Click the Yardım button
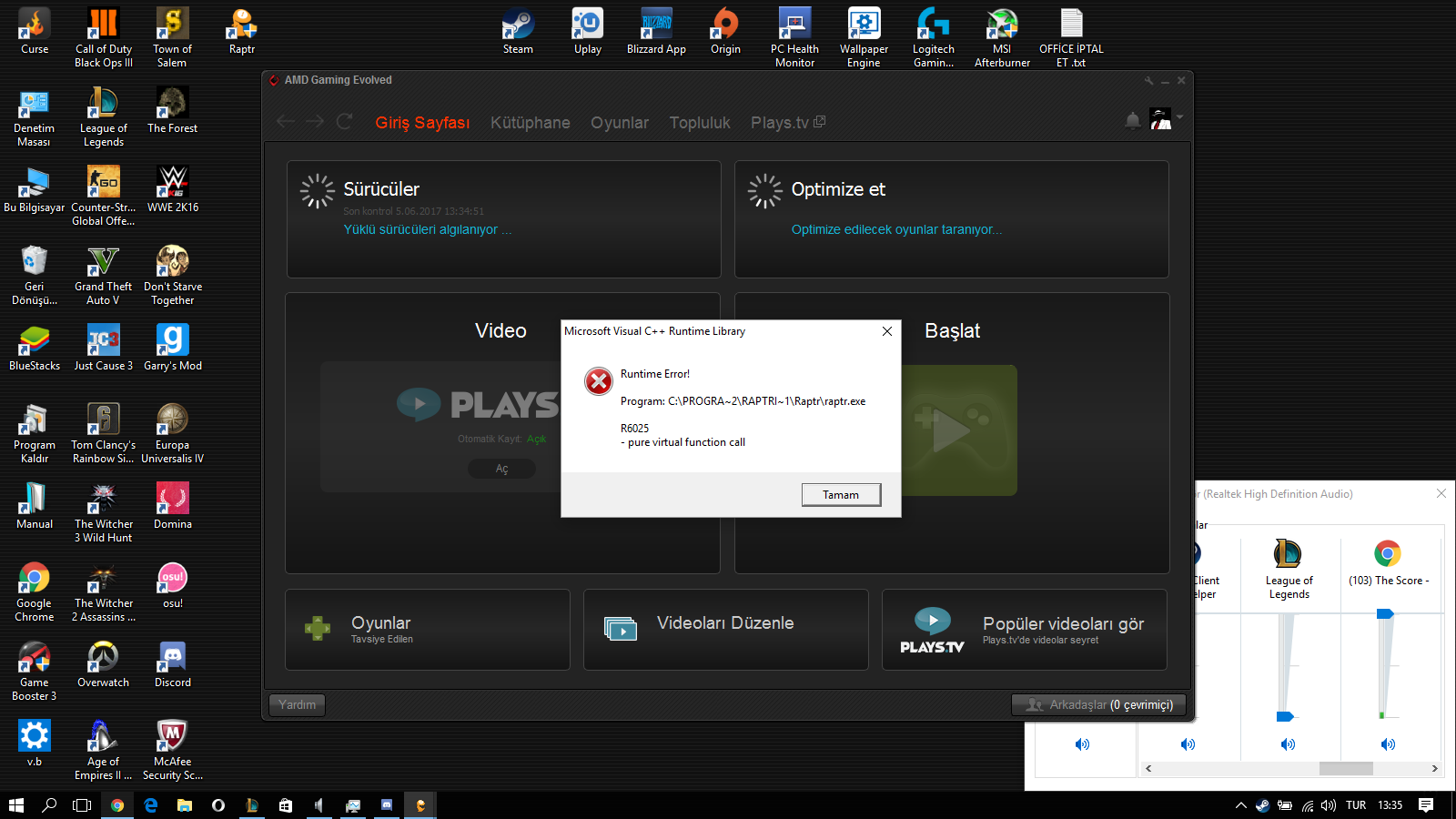The height and width of the screenshot is (819, 1456). pos(298,704)
